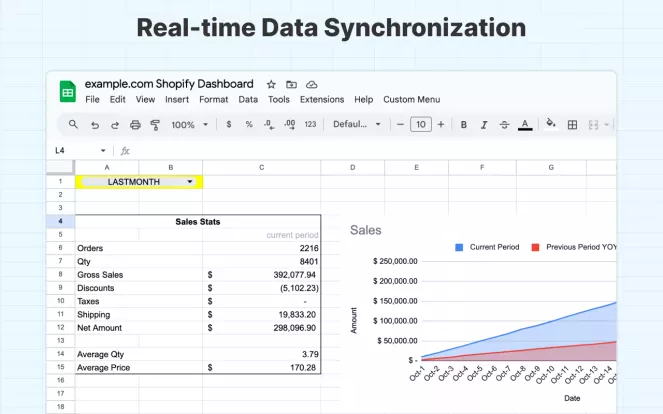Click the merge cells icon
This screenshot has width=663, height=414.
[594, 125]
